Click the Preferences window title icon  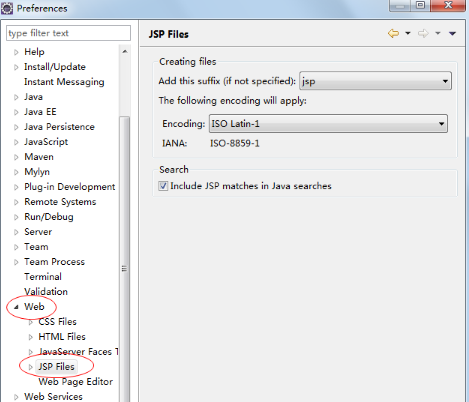pyautogui.click(x=7, y=8)
